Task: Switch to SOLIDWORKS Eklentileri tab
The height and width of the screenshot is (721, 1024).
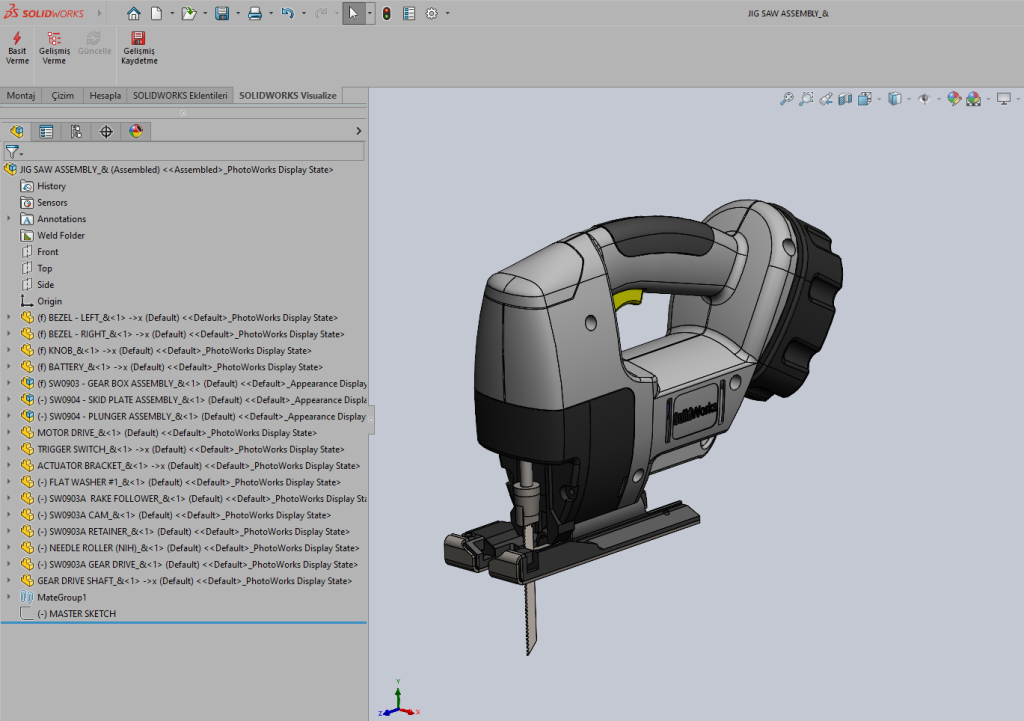Action: coord(180,95)
